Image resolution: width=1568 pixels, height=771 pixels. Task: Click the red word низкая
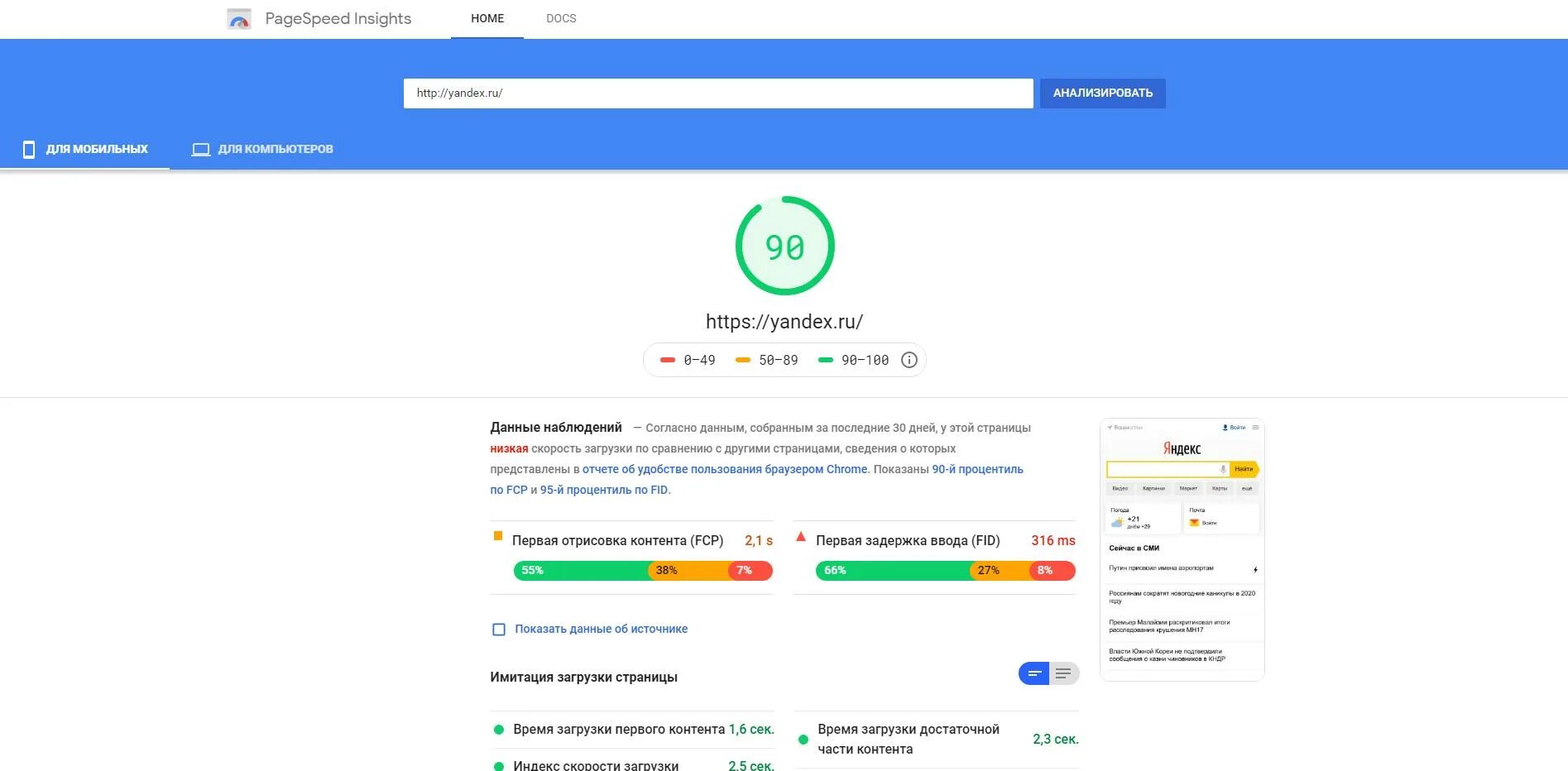[x=509, y=448]
